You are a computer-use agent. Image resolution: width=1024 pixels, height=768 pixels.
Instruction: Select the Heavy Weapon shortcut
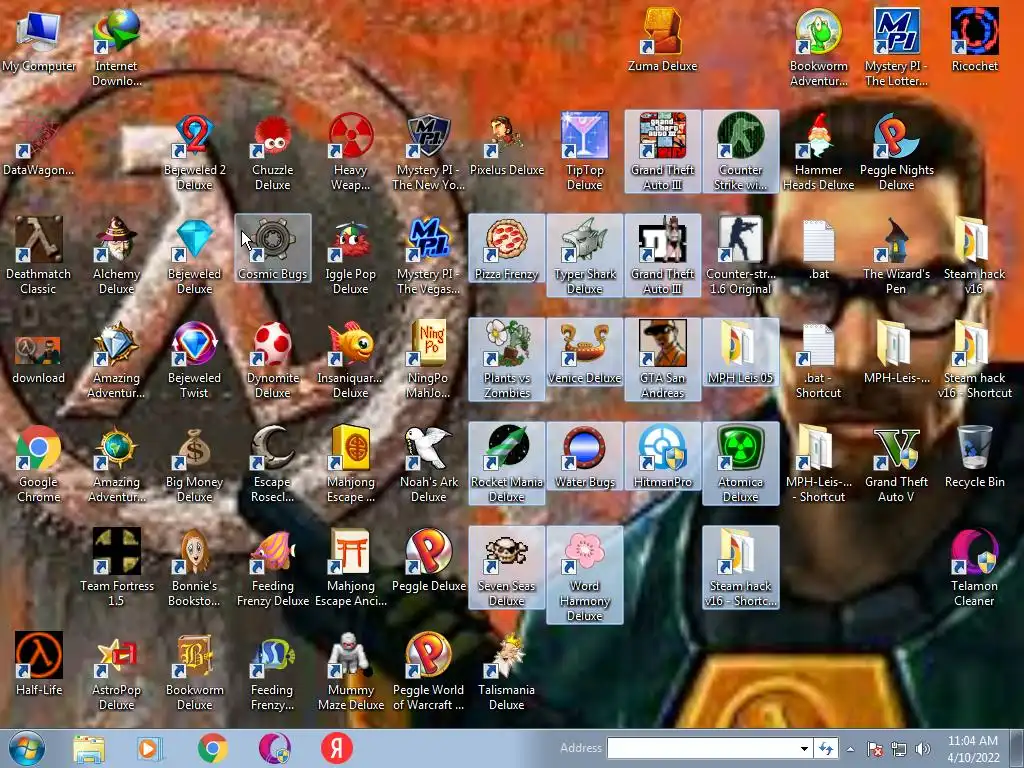click(x=351, y=152)
